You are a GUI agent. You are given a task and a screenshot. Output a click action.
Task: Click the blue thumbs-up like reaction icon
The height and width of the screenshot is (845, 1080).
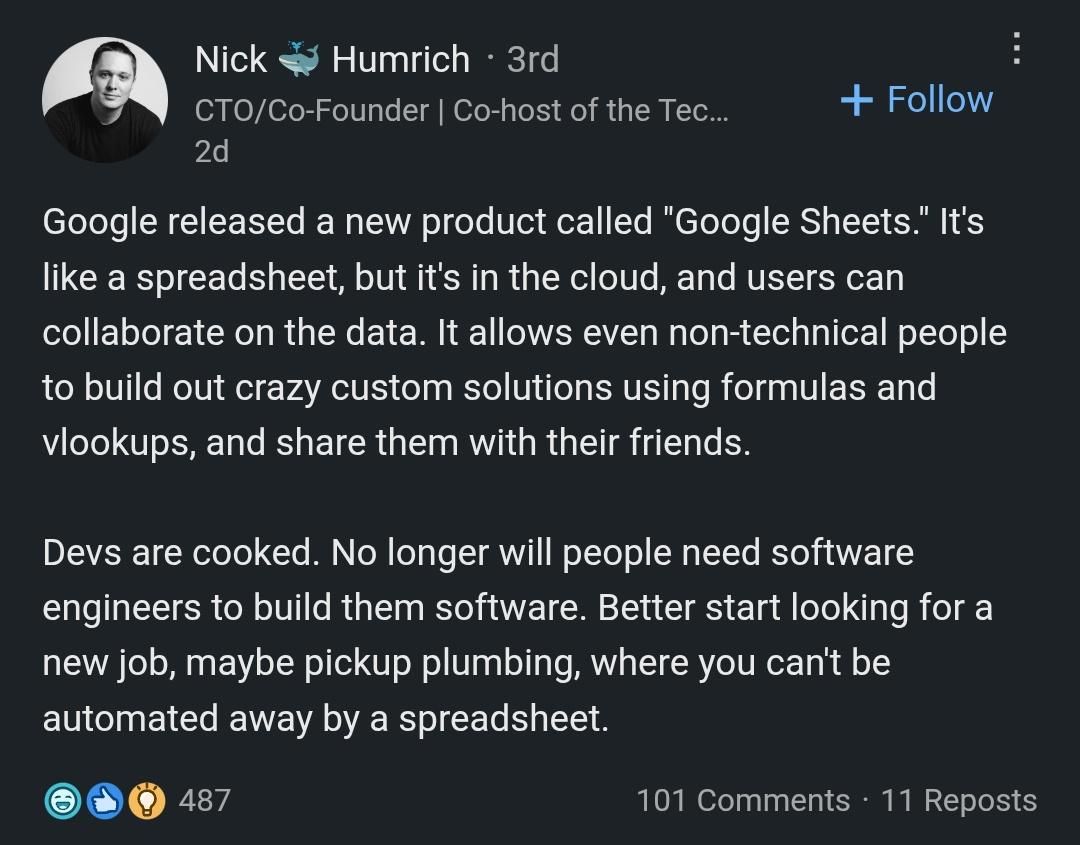coord(104,800)
